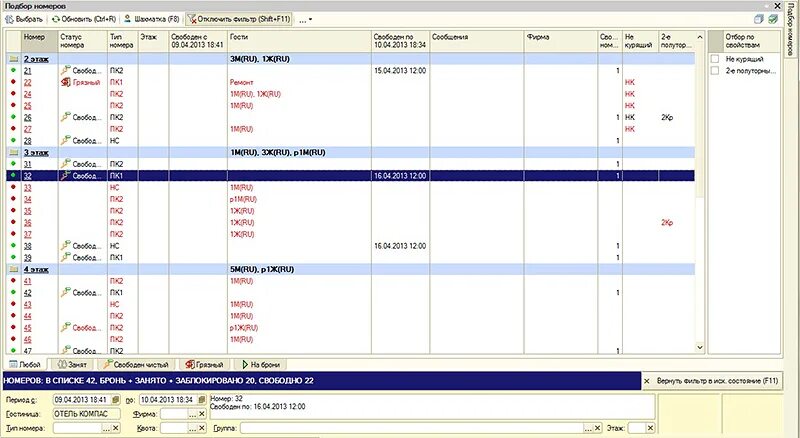Image resolution: width=800 pixels, height=438 pixels.
Task: Enable the 2-е полуторны… property checkbox
Action: click(715, 70)
